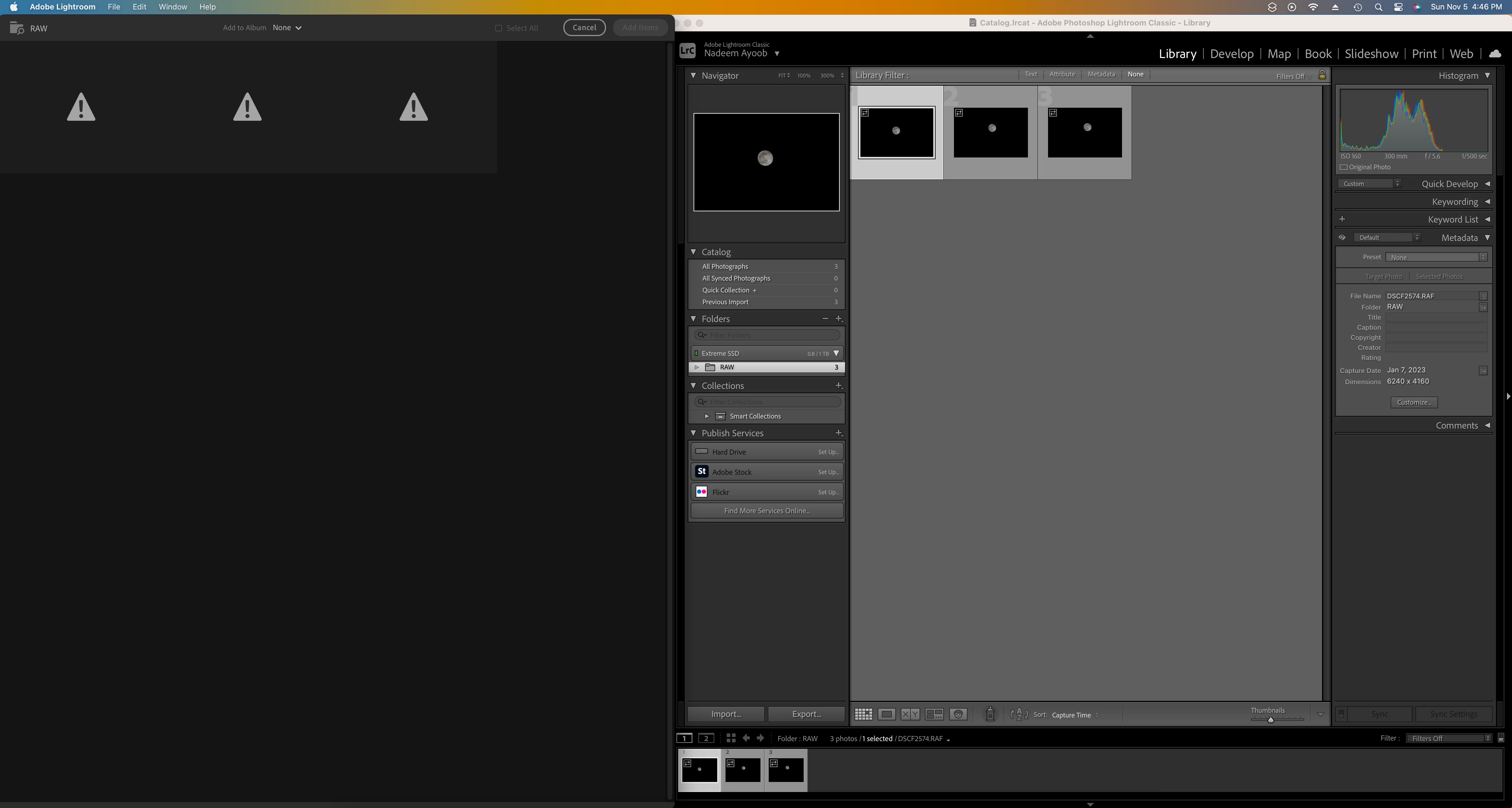The width and height of the screenshot is (1512, 808).
Task: Enable the Select All checkbox
Action: click(x=498, y=28)
